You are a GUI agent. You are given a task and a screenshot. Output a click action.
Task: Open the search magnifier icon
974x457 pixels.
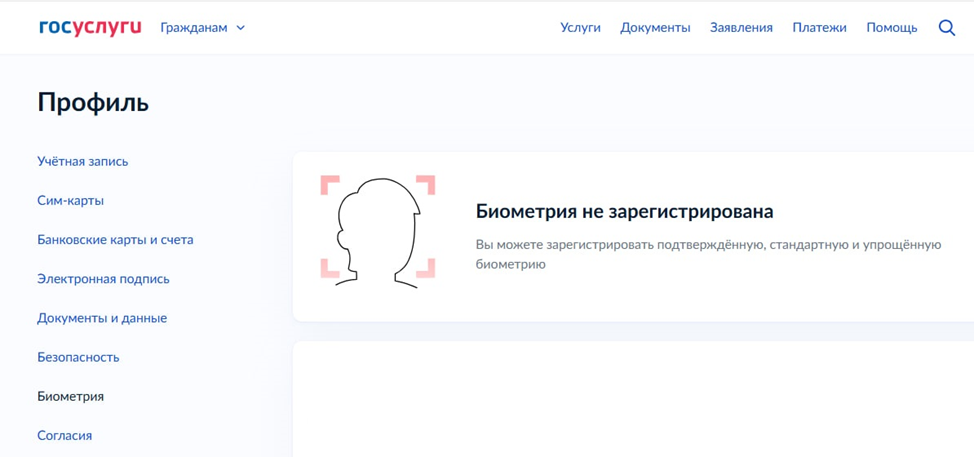pos(946,28)
